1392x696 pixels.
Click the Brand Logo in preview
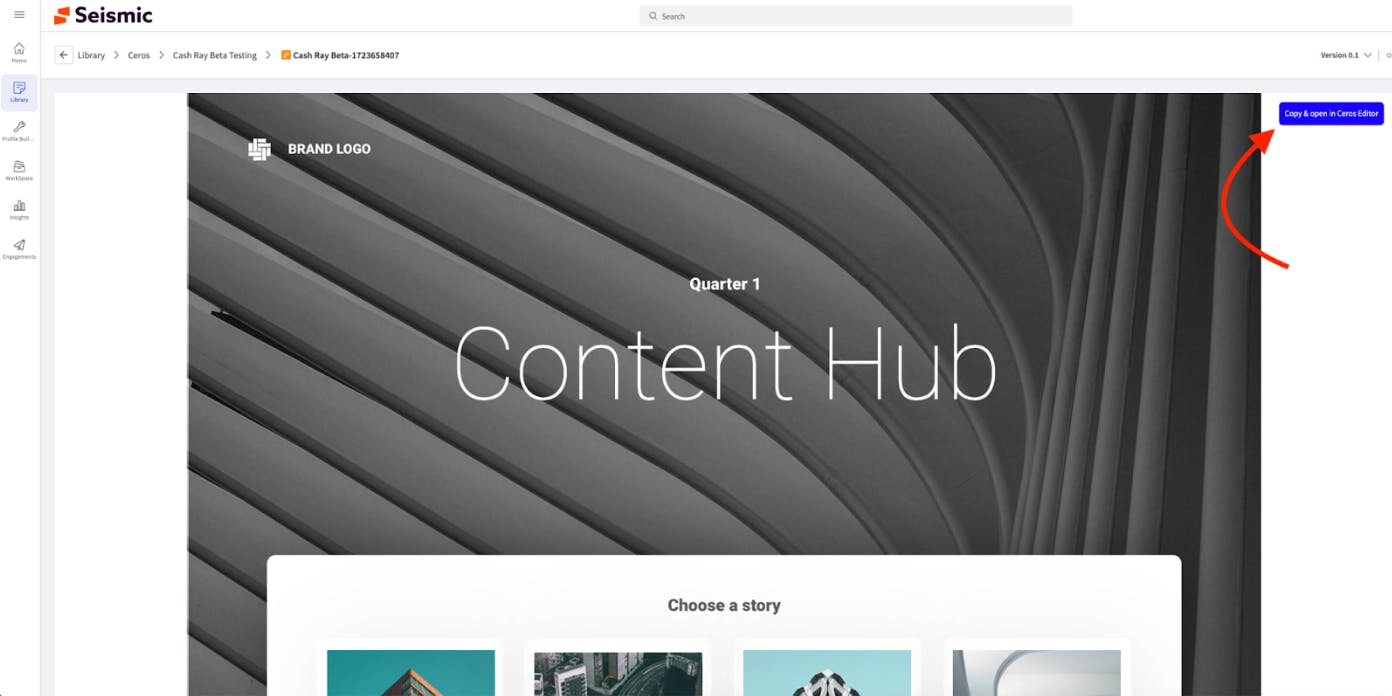click(x=309, y=149)
